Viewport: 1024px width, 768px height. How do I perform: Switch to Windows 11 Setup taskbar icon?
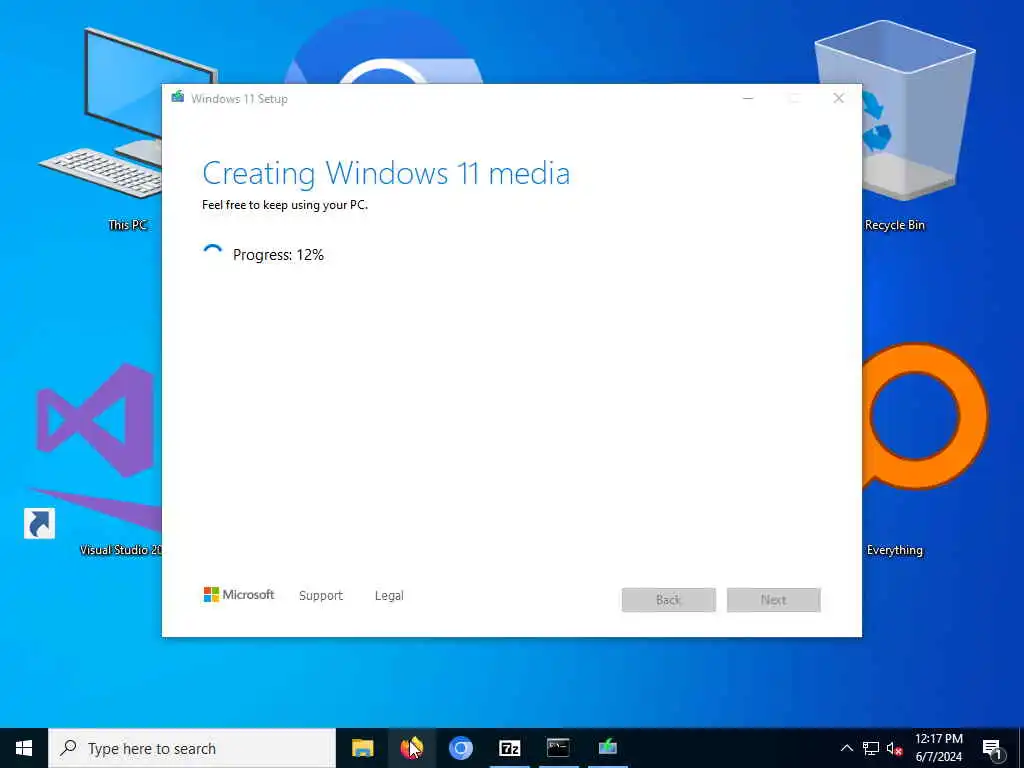607,748
